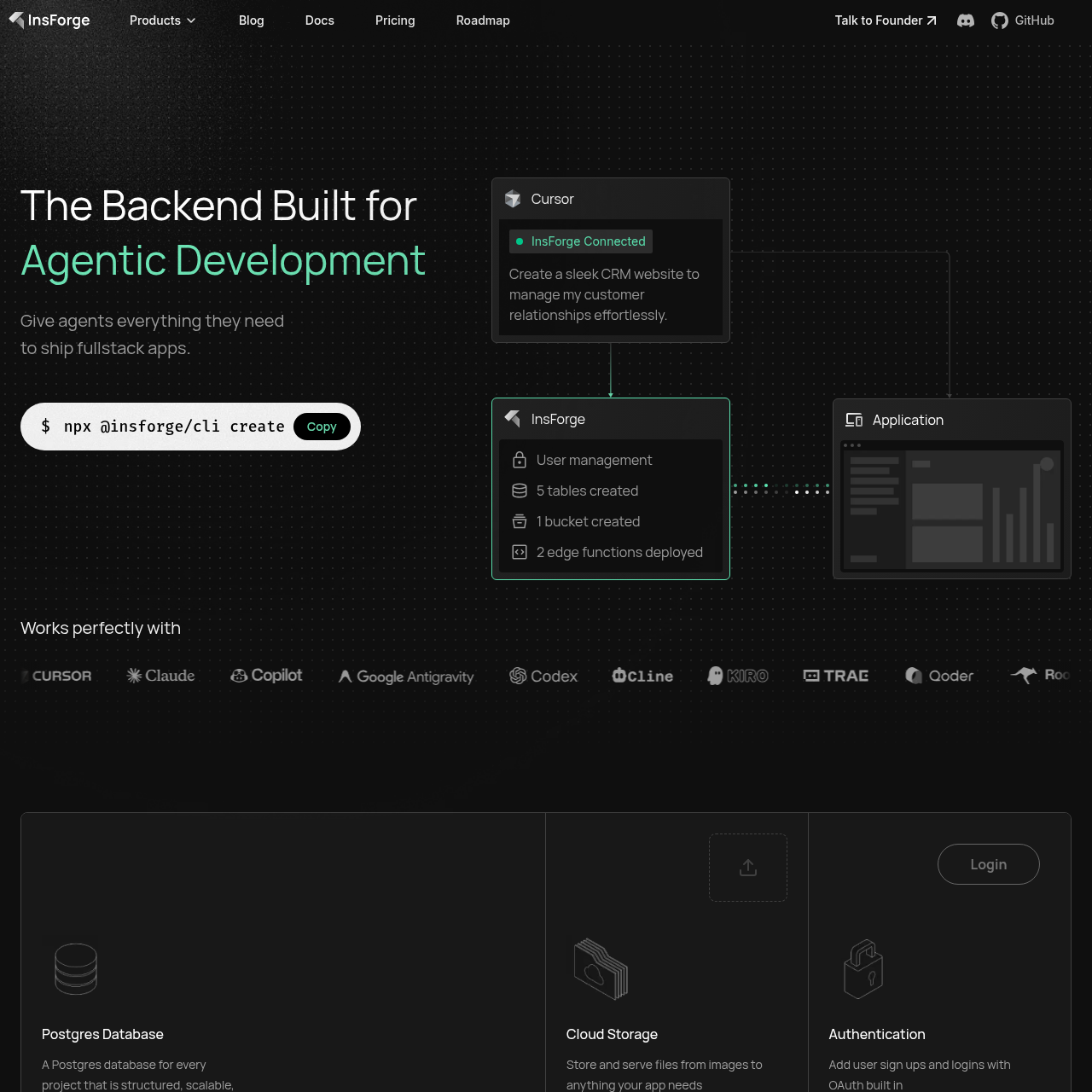The height and width of the screenshot is (1092, 1092).
Task: Click the Qoder logo
Action: [939, 676]
